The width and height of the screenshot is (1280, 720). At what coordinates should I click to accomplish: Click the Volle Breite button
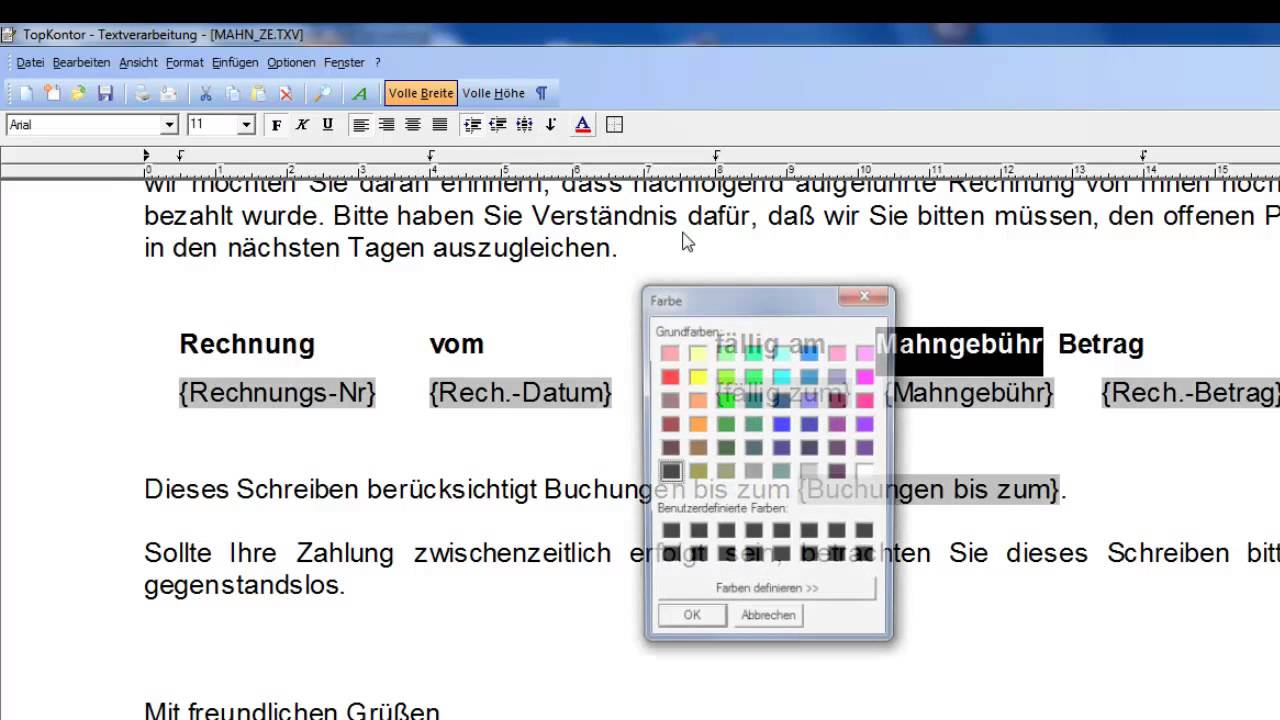[x=421, y=93]
